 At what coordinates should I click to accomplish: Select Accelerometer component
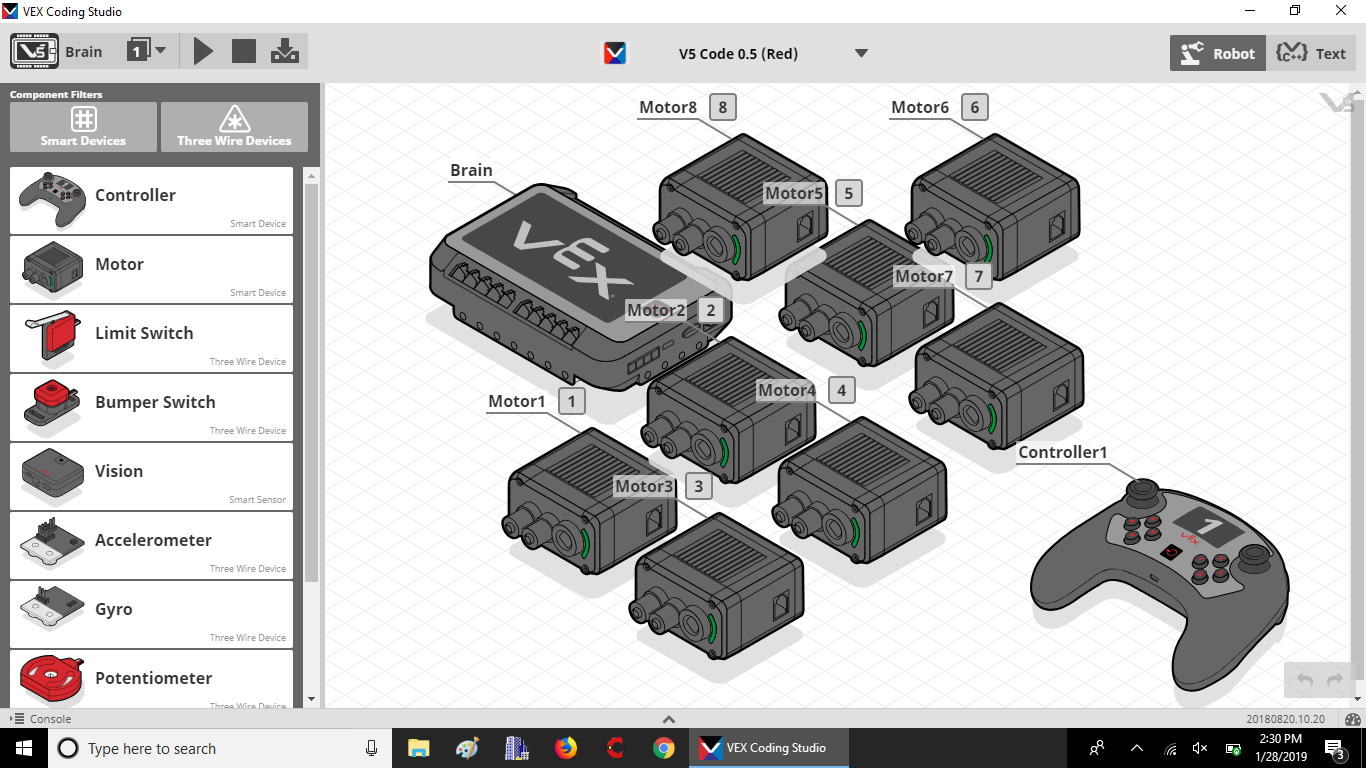151,545
